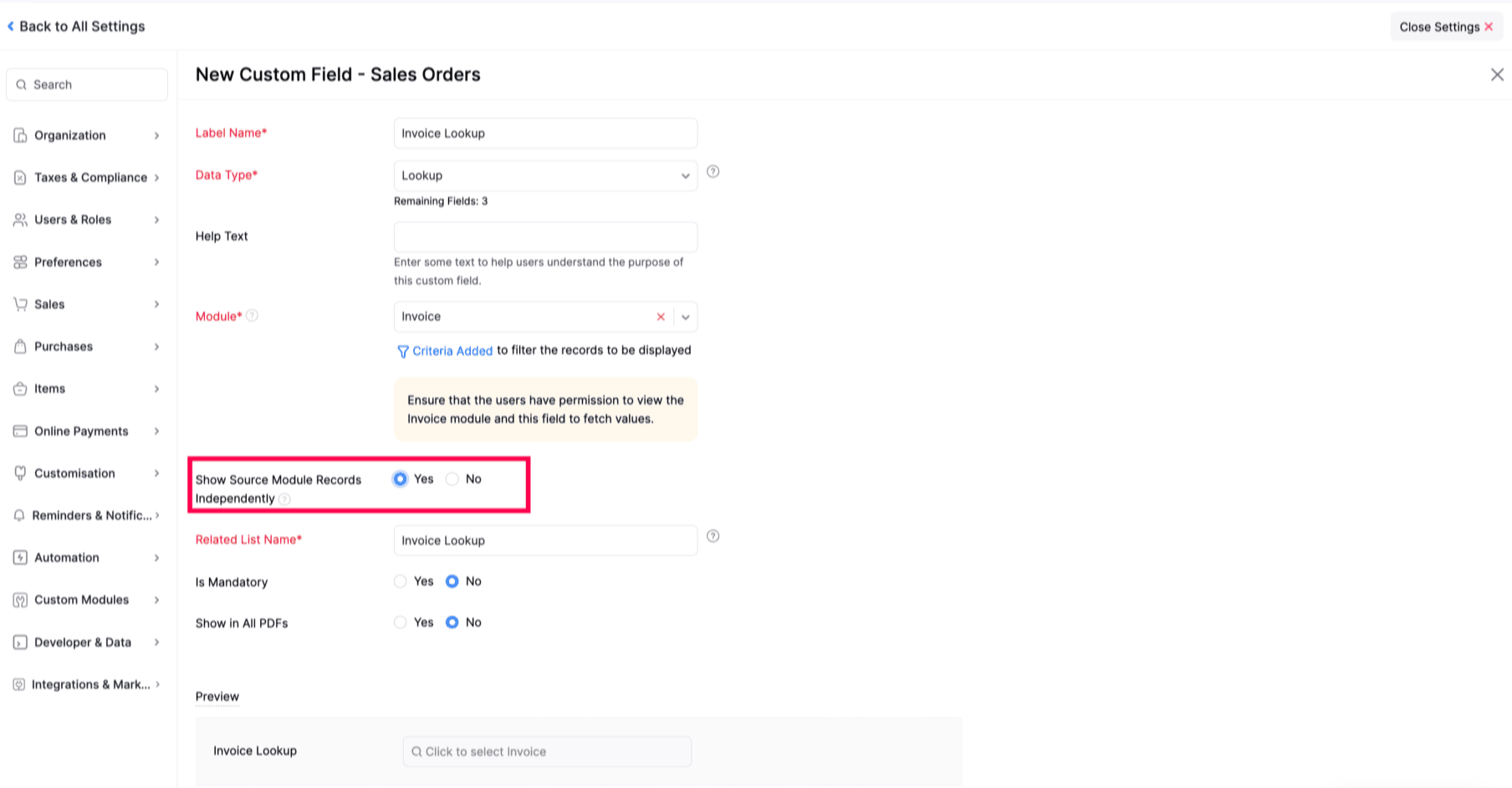
Task: Select No for Show Source Module Records
Action: point(452,479)
